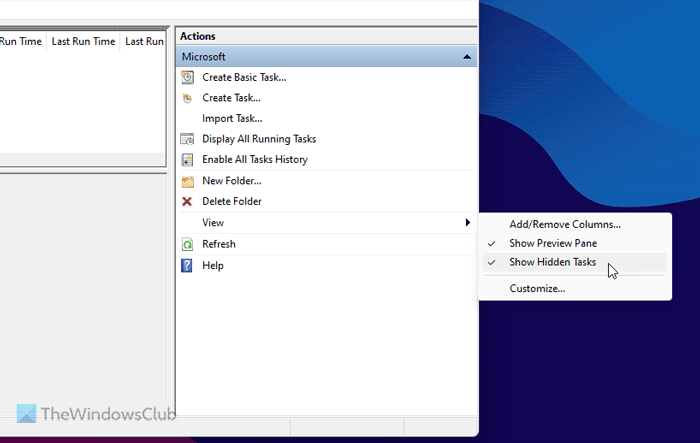Open Help from the Actions pane
700x443 pixels.
(x=212, y=265)
